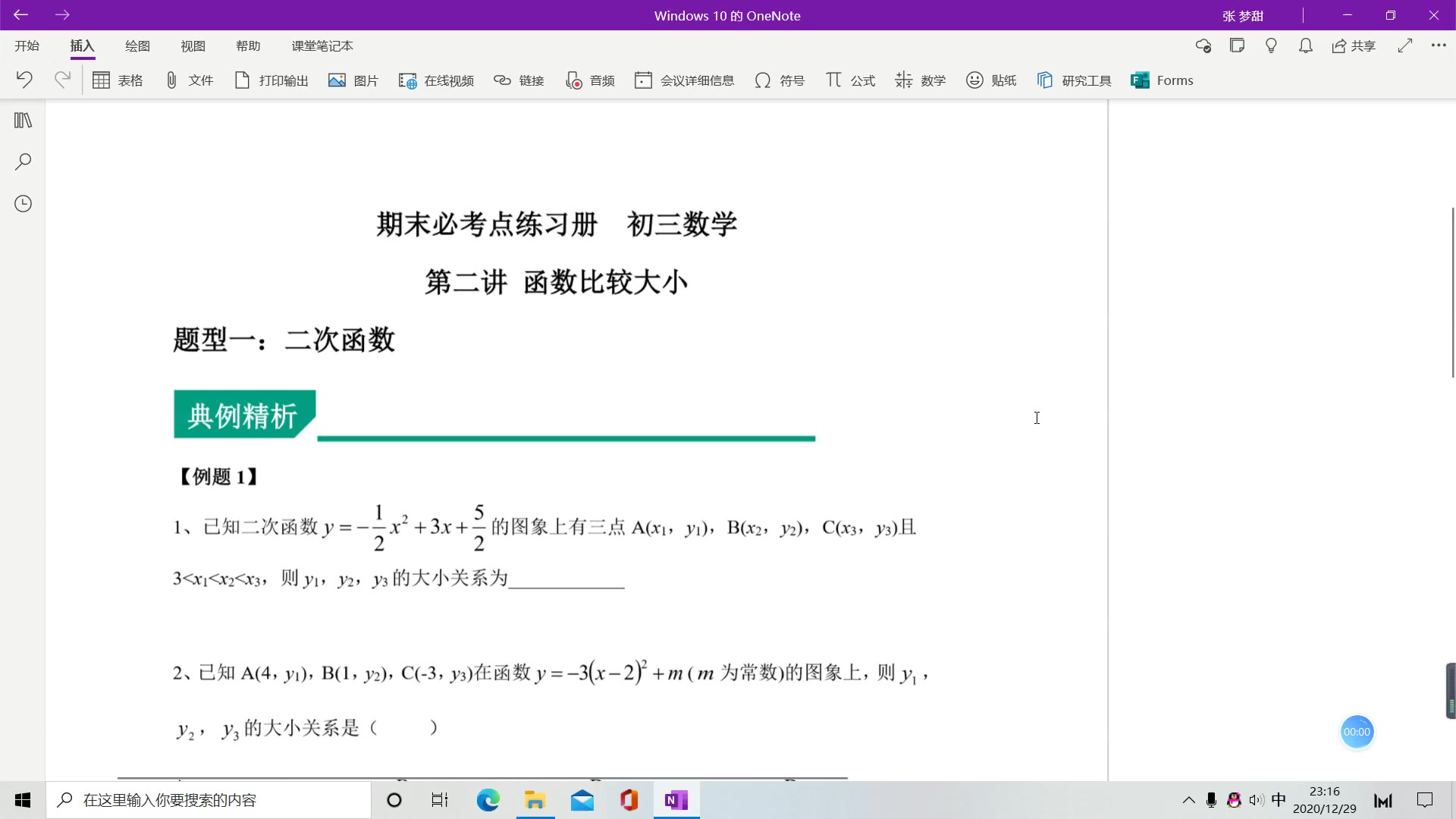Screen dimensions: 1456x819
Task: Attach a file (文件)
Action: click(x=189, y=80)
